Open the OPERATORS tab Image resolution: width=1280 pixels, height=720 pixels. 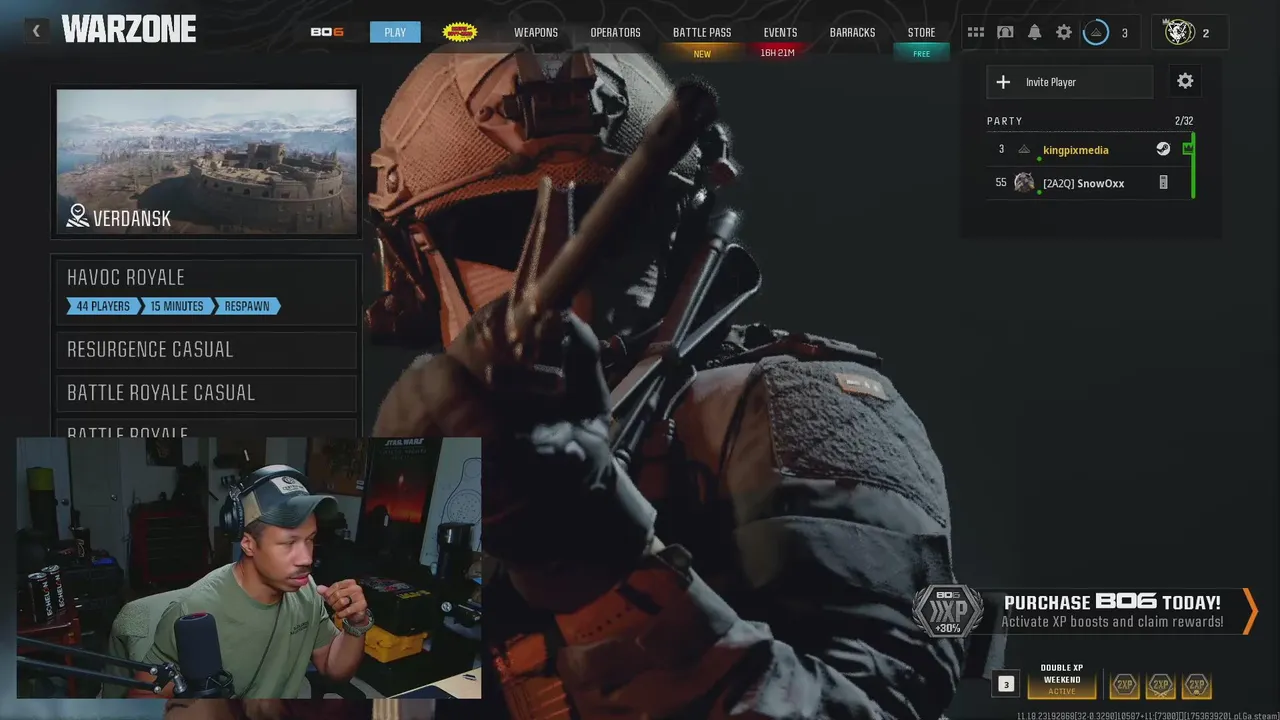tap(615, 32)
